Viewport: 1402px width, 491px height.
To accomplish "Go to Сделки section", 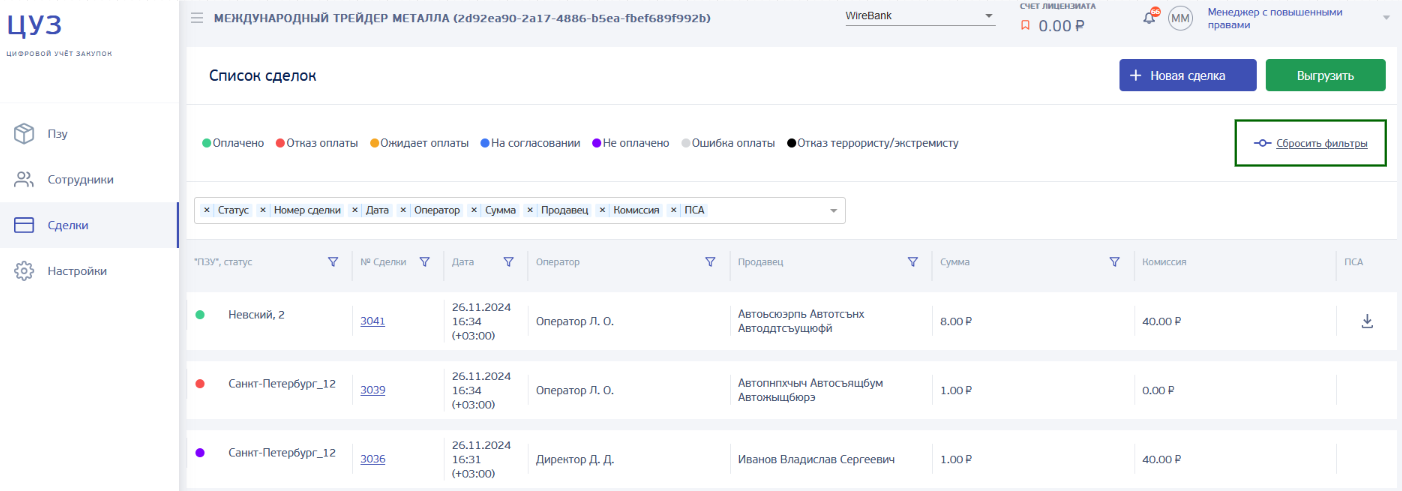I will pyautogui.click(x=89, y=225).
